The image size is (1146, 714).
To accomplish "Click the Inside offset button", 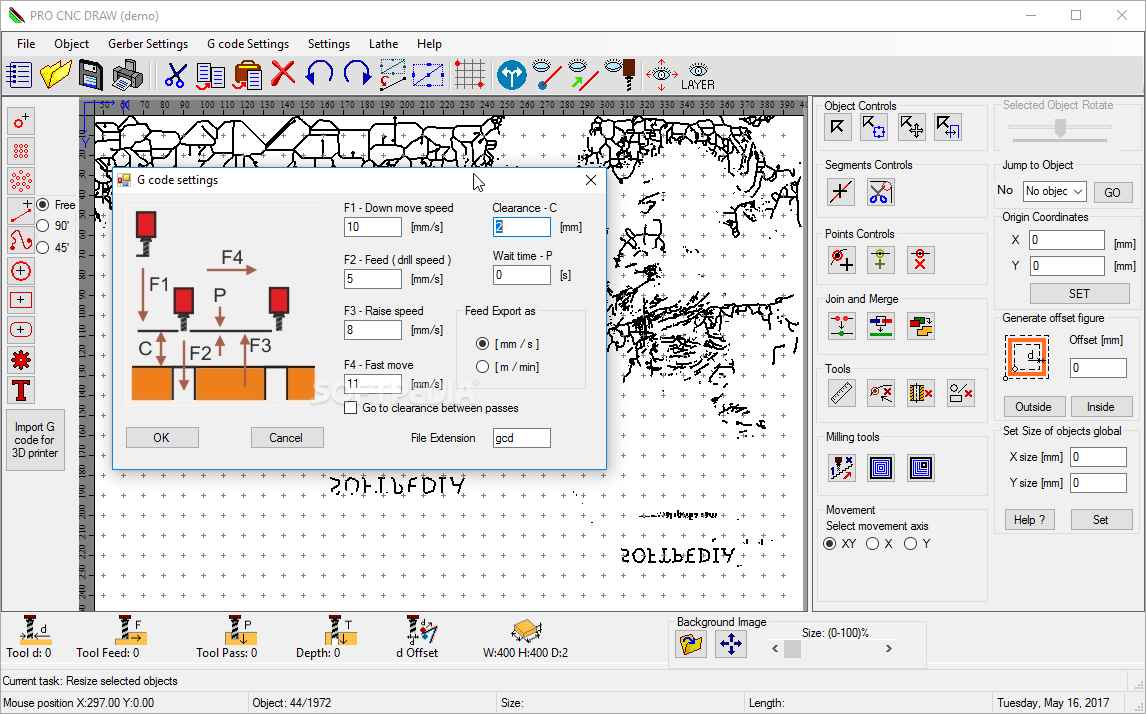I will pyautogui.click(x=1101, y=407).
